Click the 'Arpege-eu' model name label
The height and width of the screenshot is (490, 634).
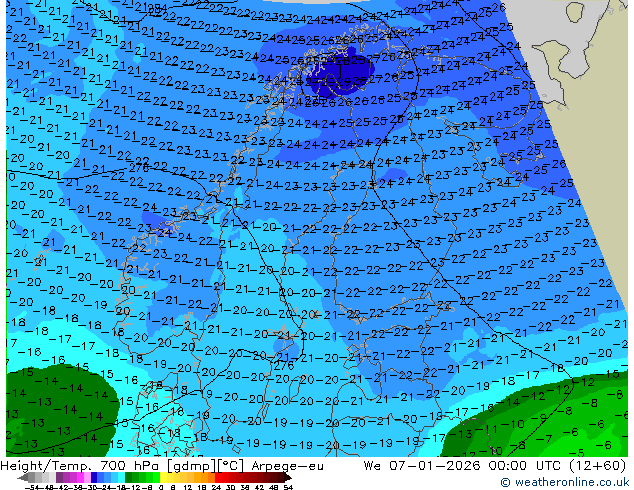point(287,466)
